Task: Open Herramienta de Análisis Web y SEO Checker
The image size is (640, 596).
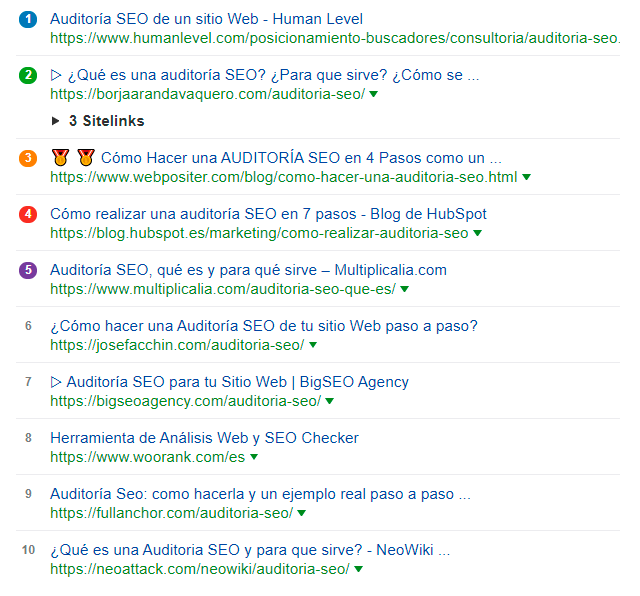Action: [x=204, y=438]
